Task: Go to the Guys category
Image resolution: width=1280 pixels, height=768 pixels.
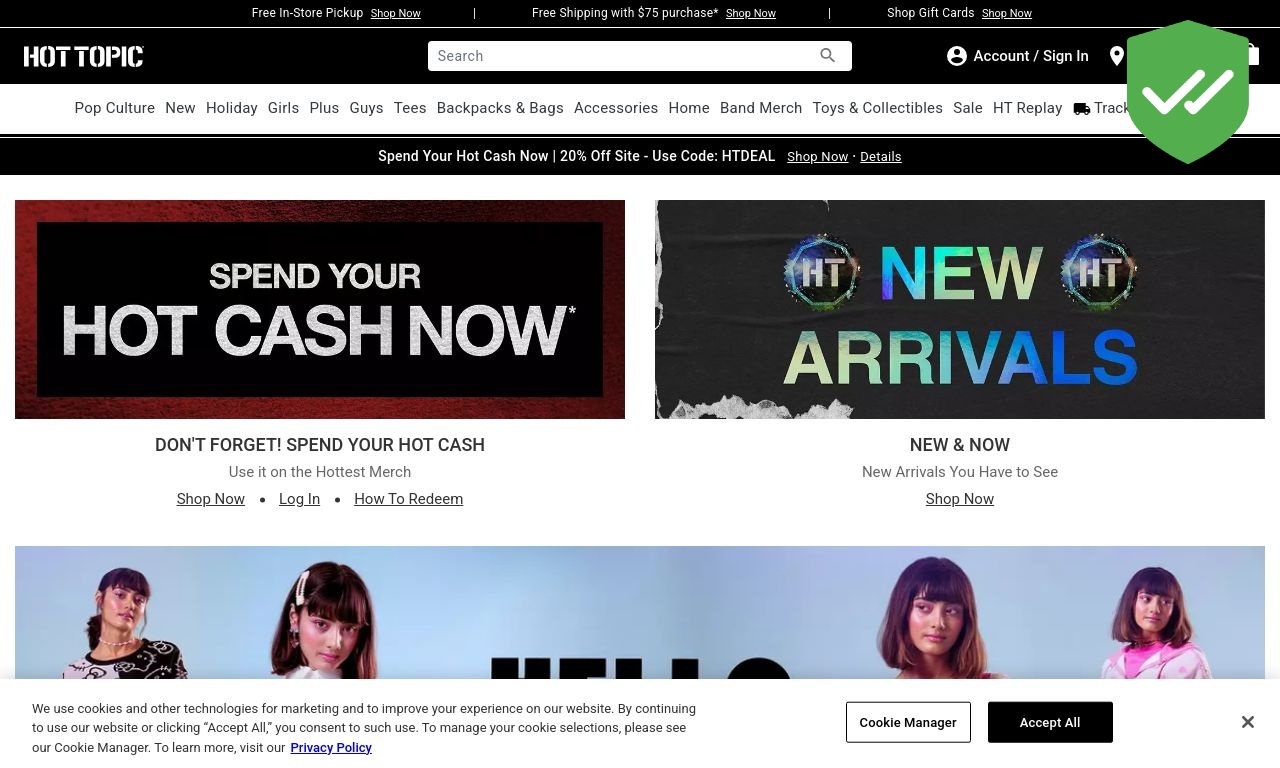Action: tap(366, 109)
